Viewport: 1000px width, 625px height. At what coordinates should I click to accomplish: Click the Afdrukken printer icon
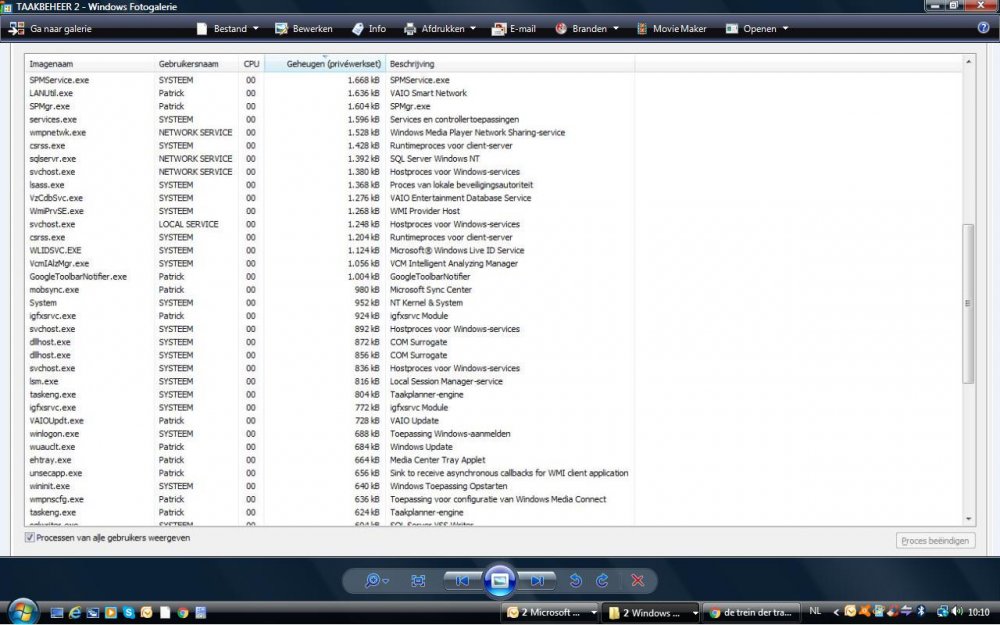point(410,29)
